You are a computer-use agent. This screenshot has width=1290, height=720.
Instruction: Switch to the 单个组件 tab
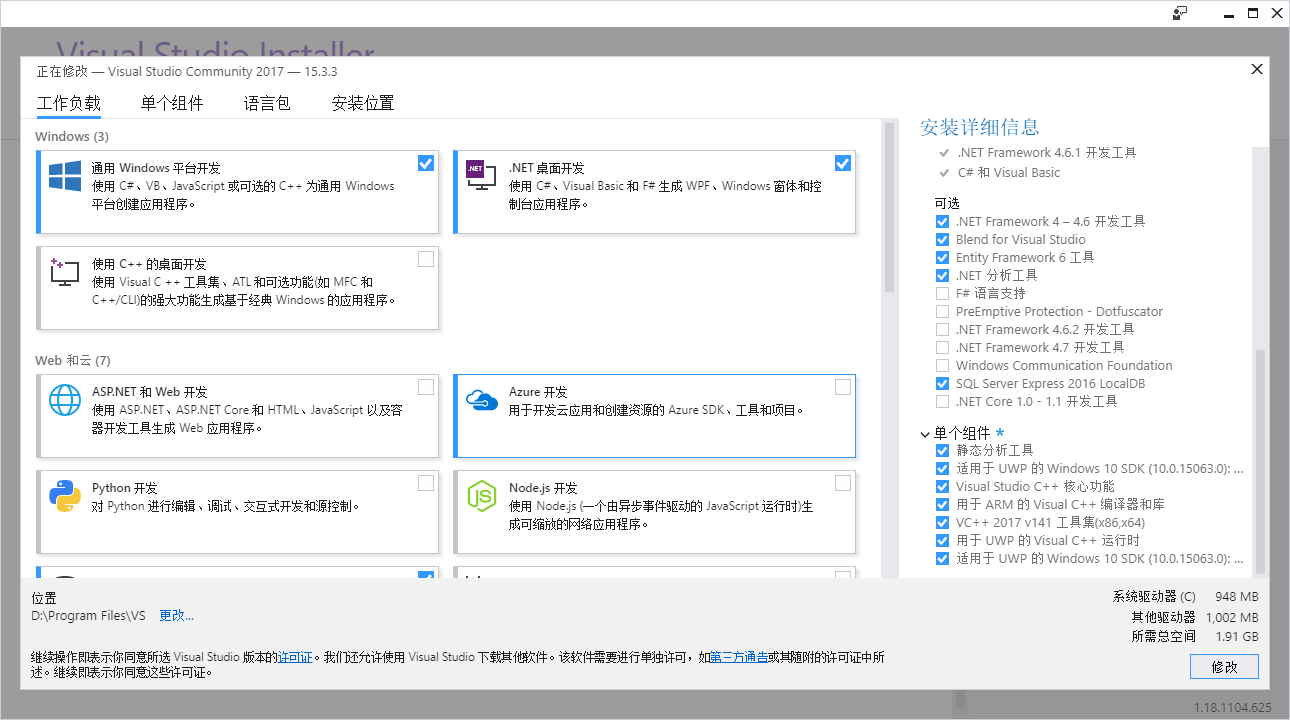coord(172,103)
